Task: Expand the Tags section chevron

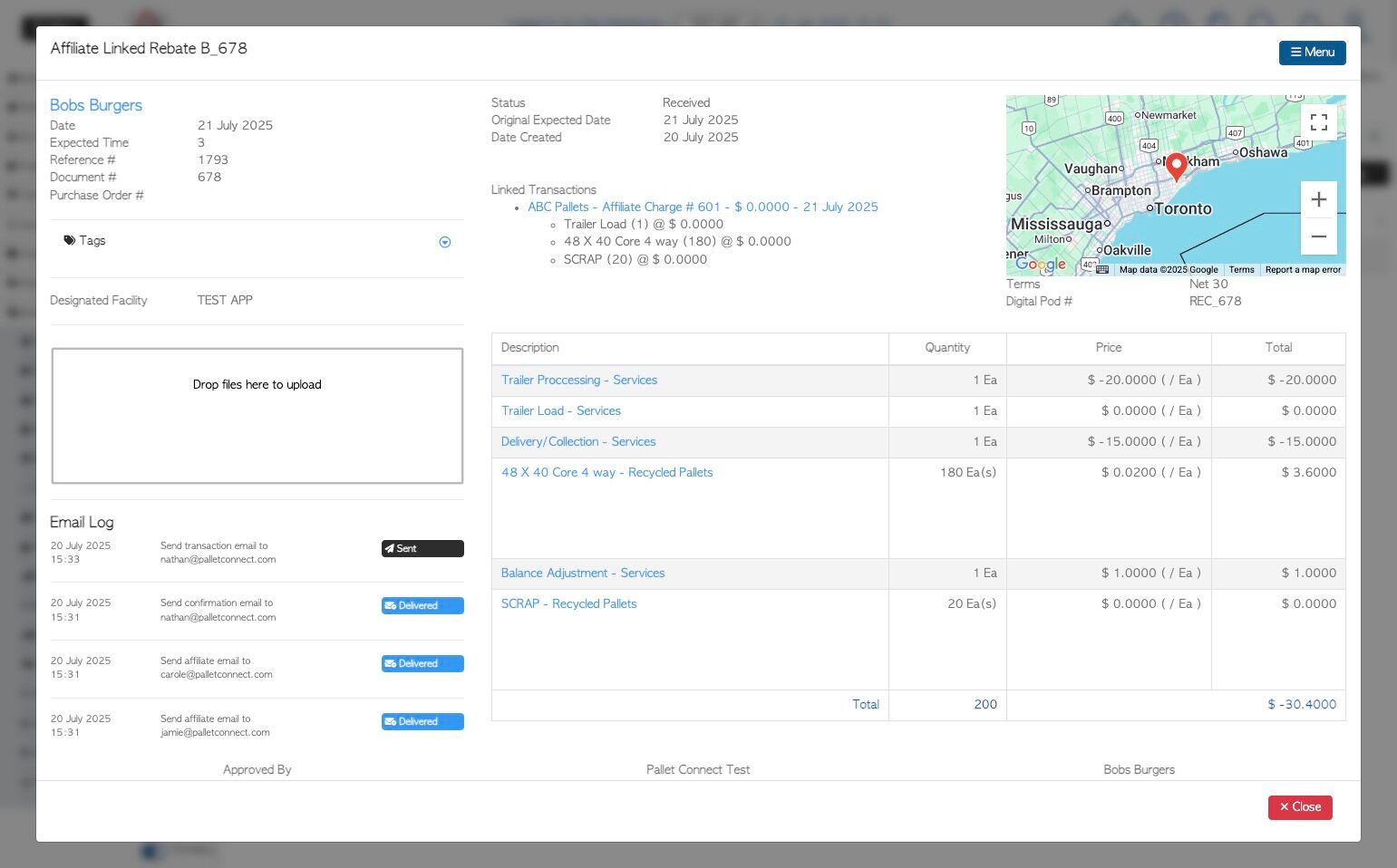Action: (x=444, y=242)
